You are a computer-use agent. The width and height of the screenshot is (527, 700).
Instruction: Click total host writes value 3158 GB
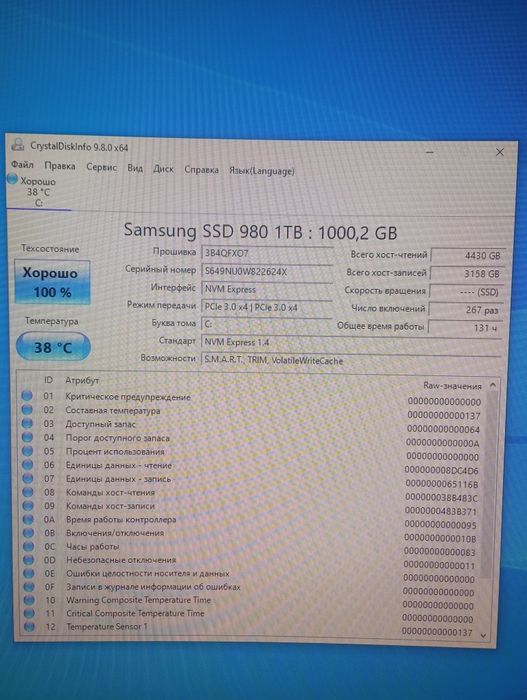[x=467, y=274]
